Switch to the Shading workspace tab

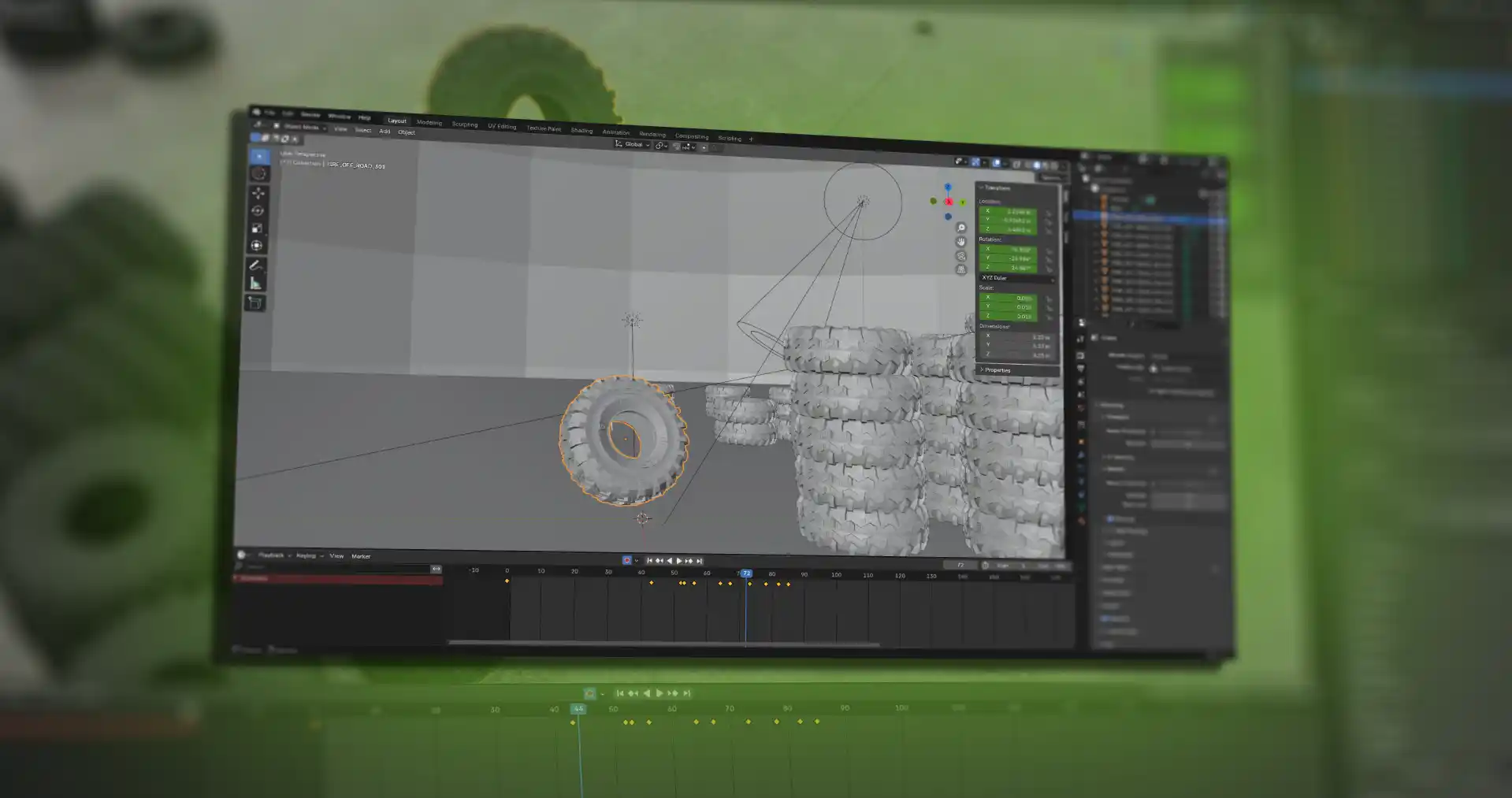(581, 130)
